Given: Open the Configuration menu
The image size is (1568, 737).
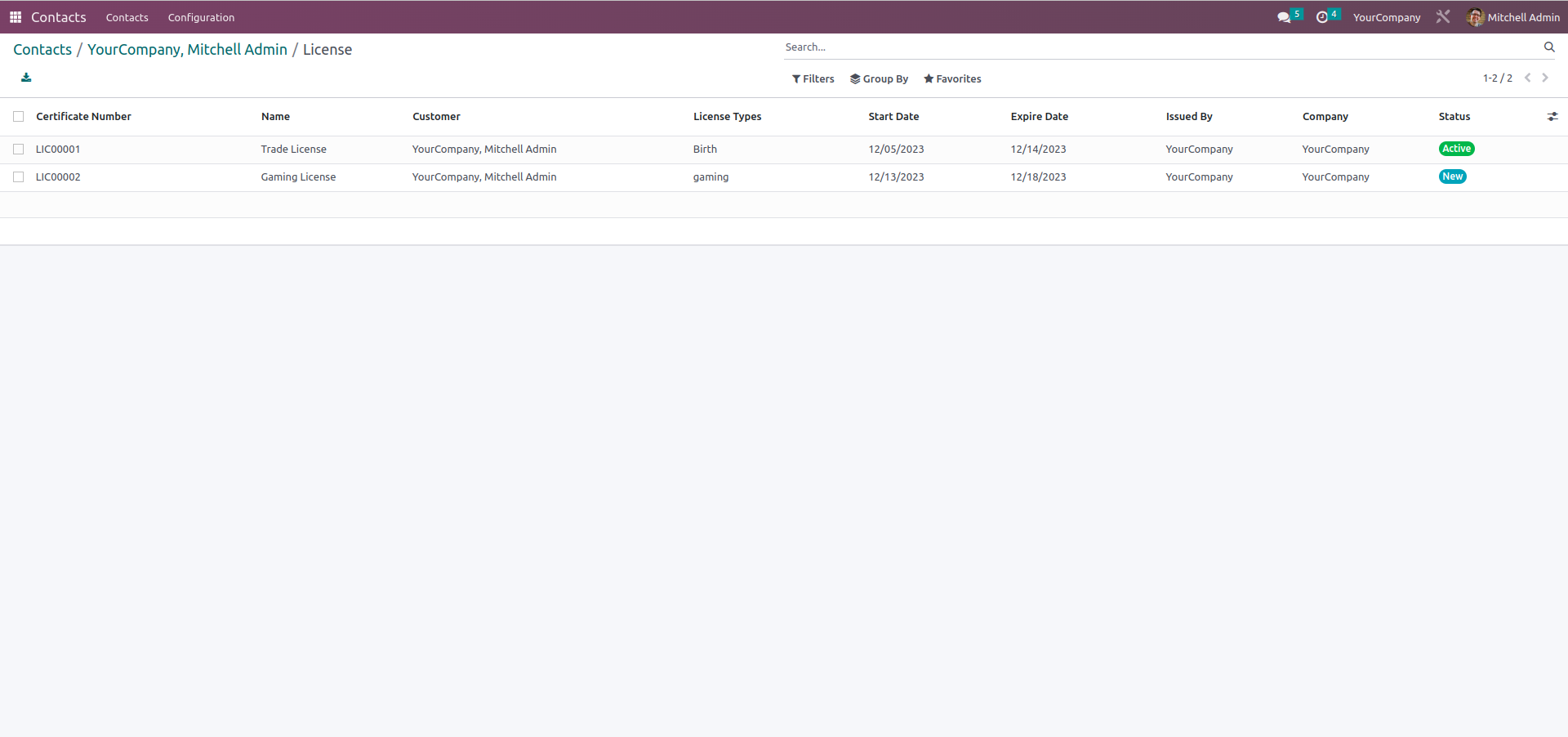Looking at the screenshot, I should (201, 17).
